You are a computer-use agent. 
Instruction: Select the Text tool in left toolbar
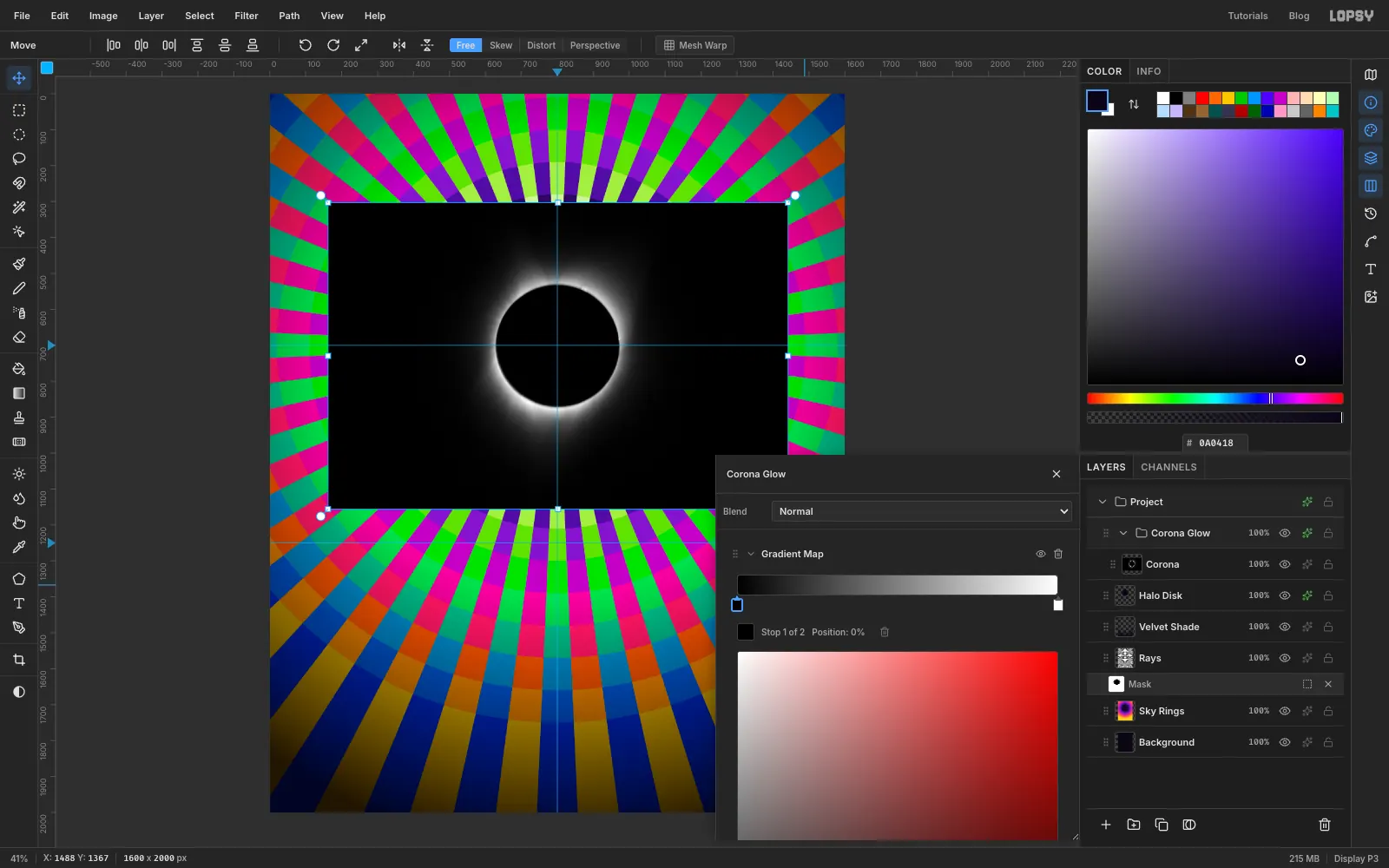click(x=19, y=603)
